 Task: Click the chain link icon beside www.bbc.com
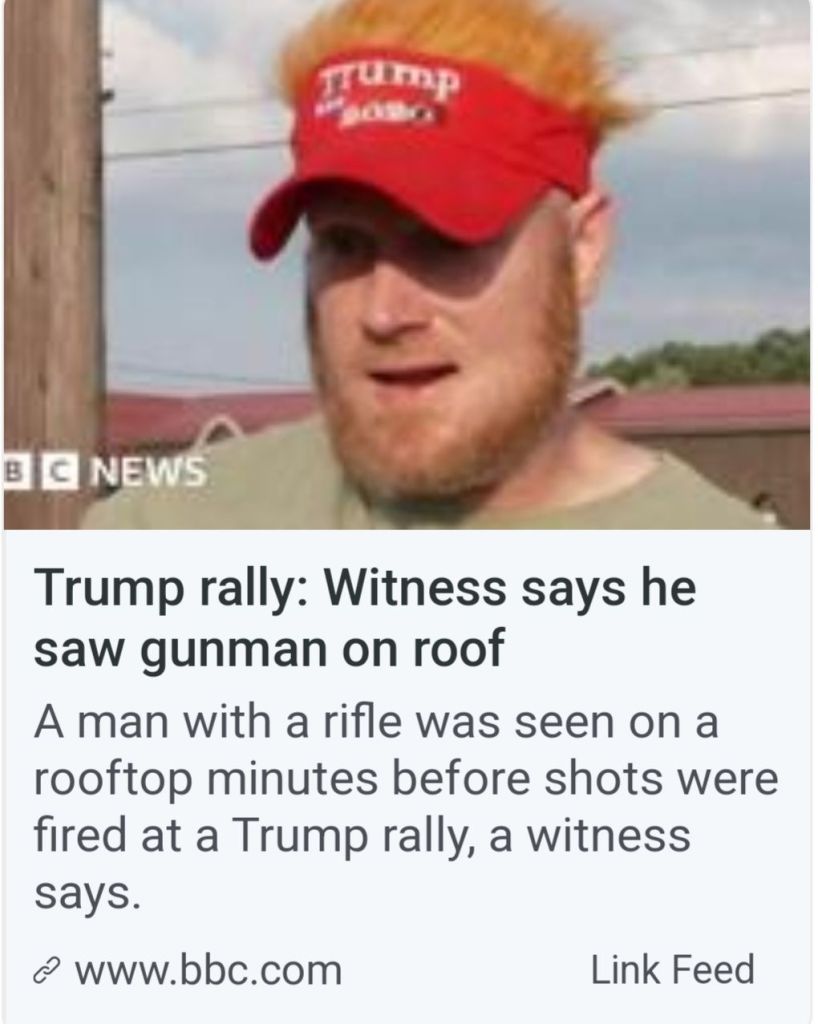coord(48,972)
